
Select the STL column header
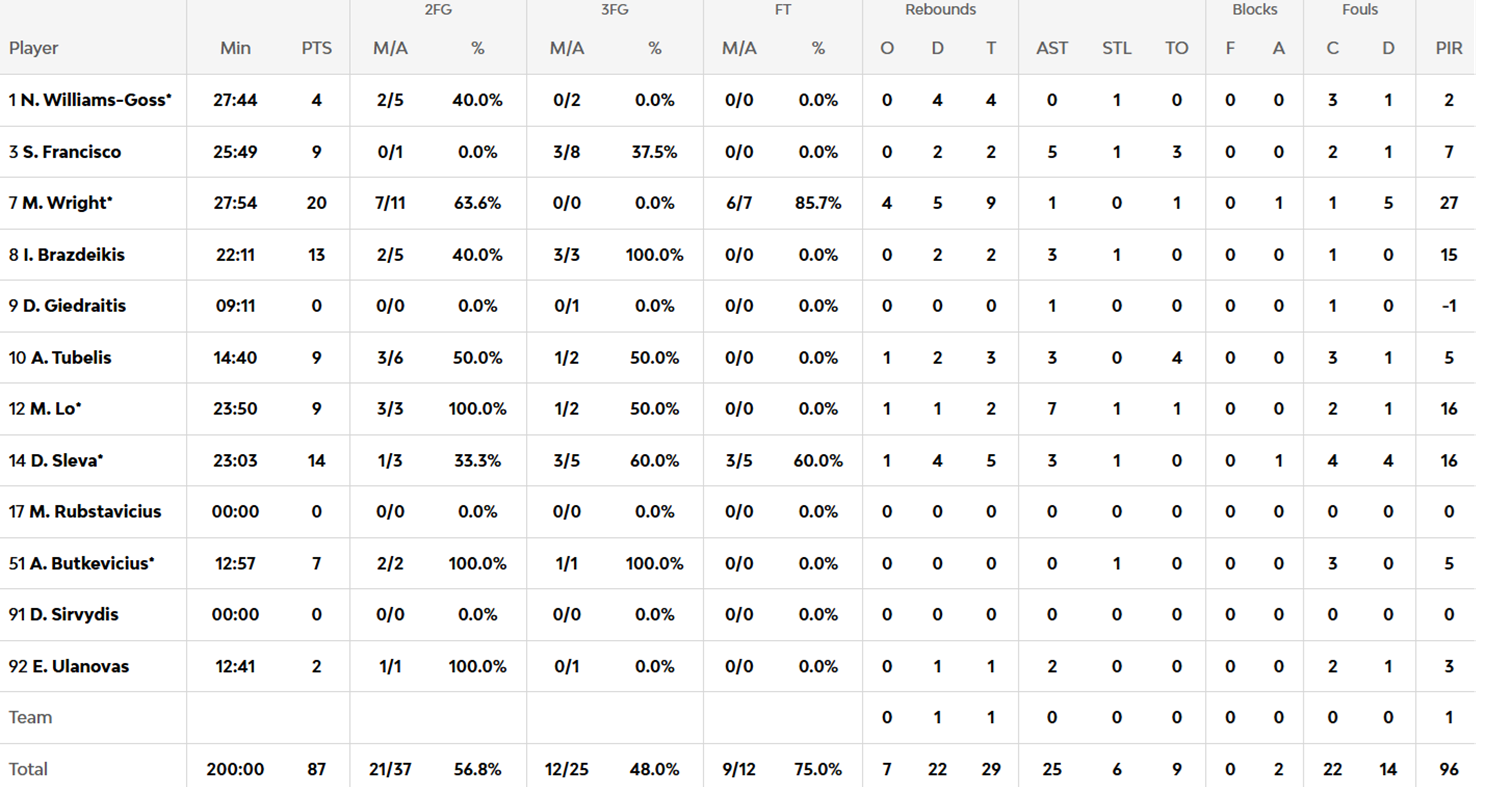[1117, 48]
